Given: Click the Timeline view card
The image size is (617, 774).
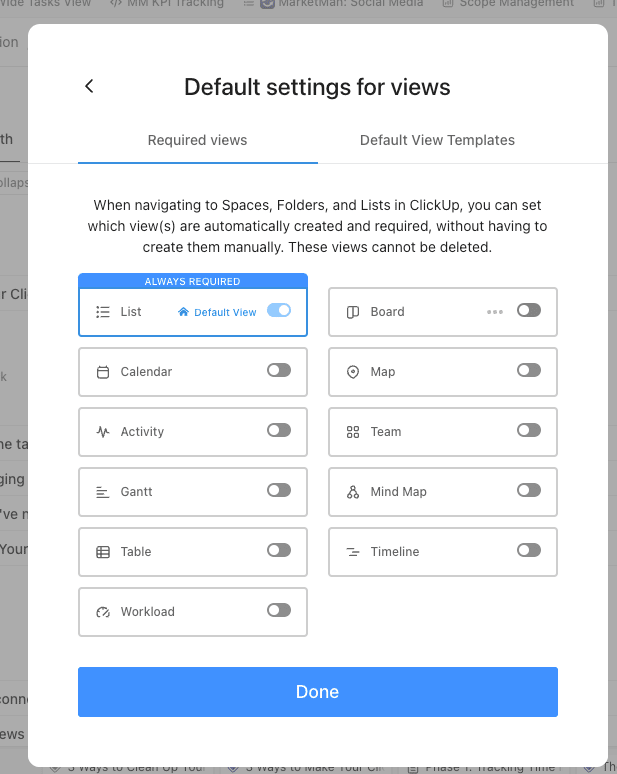Looking at the screenshot, I should coord(443,552).
